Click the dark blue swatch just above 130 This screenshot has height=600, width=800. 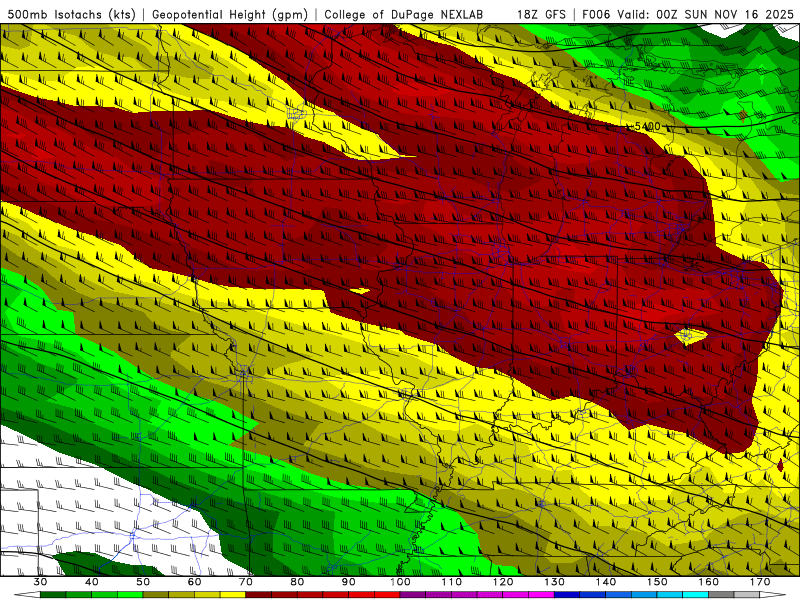click(x=567, y=595)
